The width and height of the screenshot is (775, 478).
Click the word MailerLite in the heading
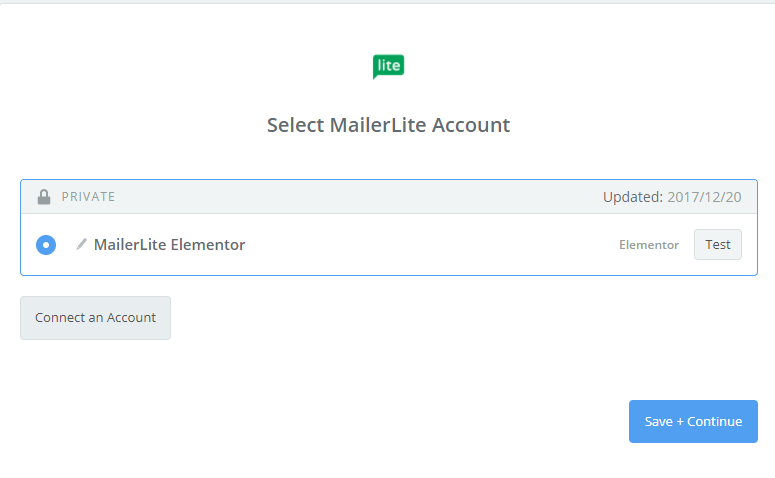[378, 125]
